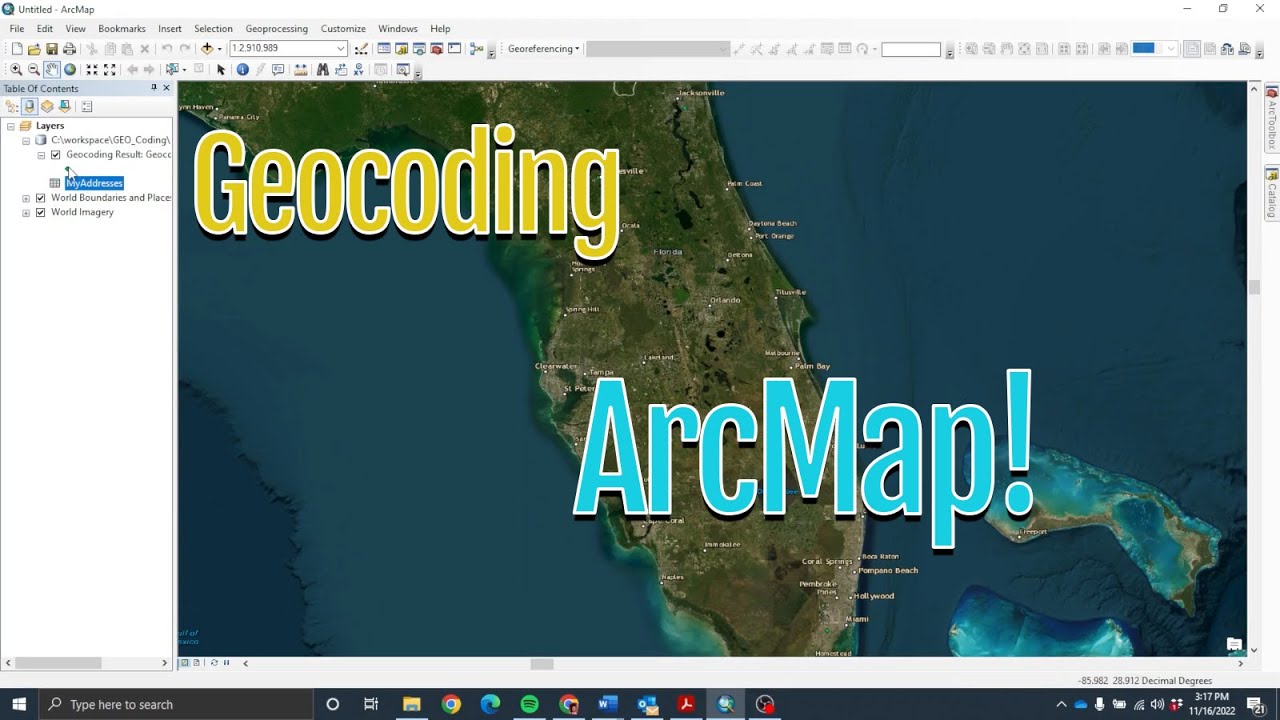
Task: Open the Catalog window toolbar icon
Action: click(401, 48)
